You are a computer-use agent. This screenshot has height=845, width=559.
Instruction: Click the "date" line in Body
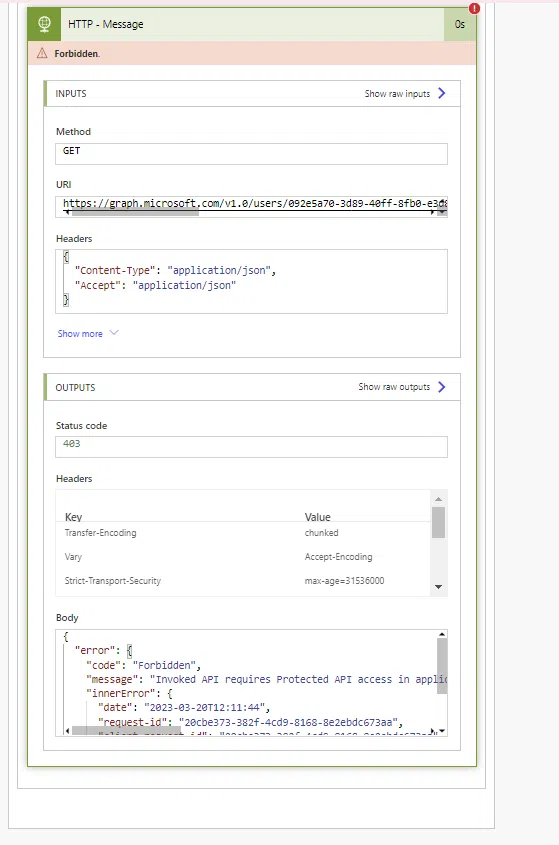pos(184,707)
